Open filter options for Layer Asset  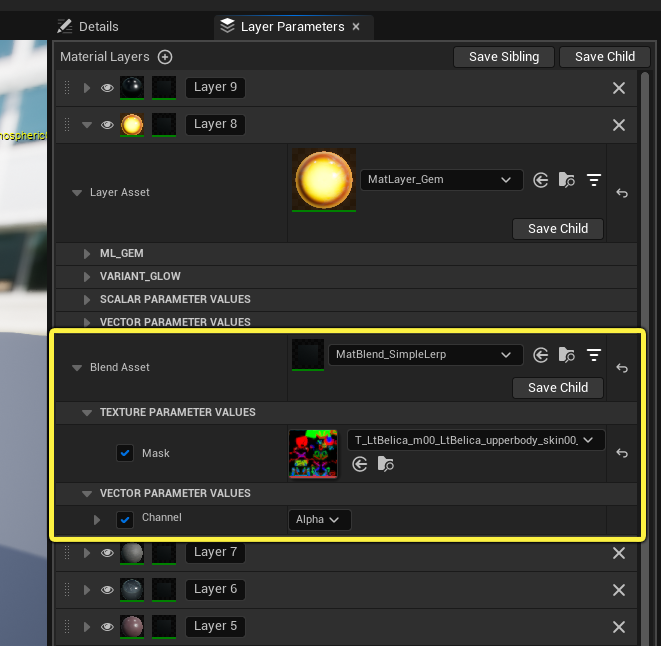pos(594,180)
